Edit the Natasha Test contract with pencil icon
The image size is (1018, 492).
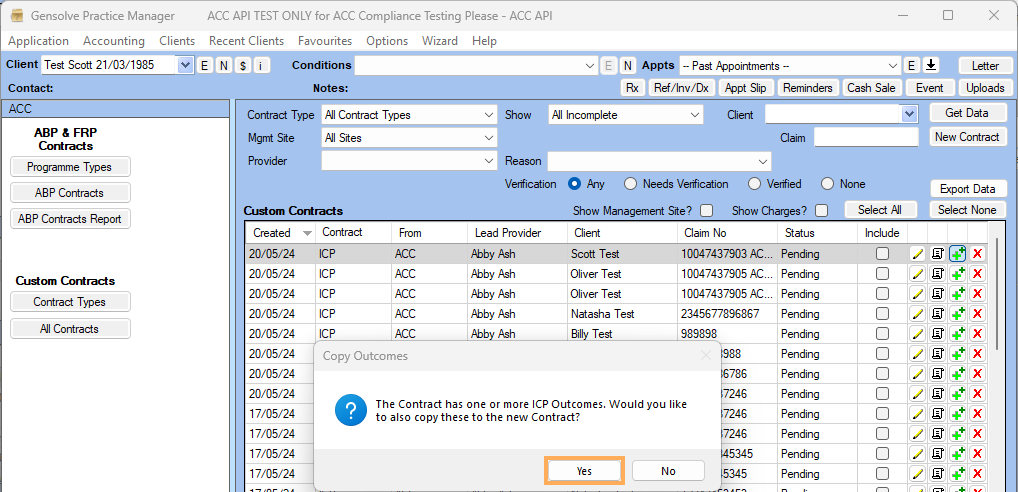click(917, 314)
